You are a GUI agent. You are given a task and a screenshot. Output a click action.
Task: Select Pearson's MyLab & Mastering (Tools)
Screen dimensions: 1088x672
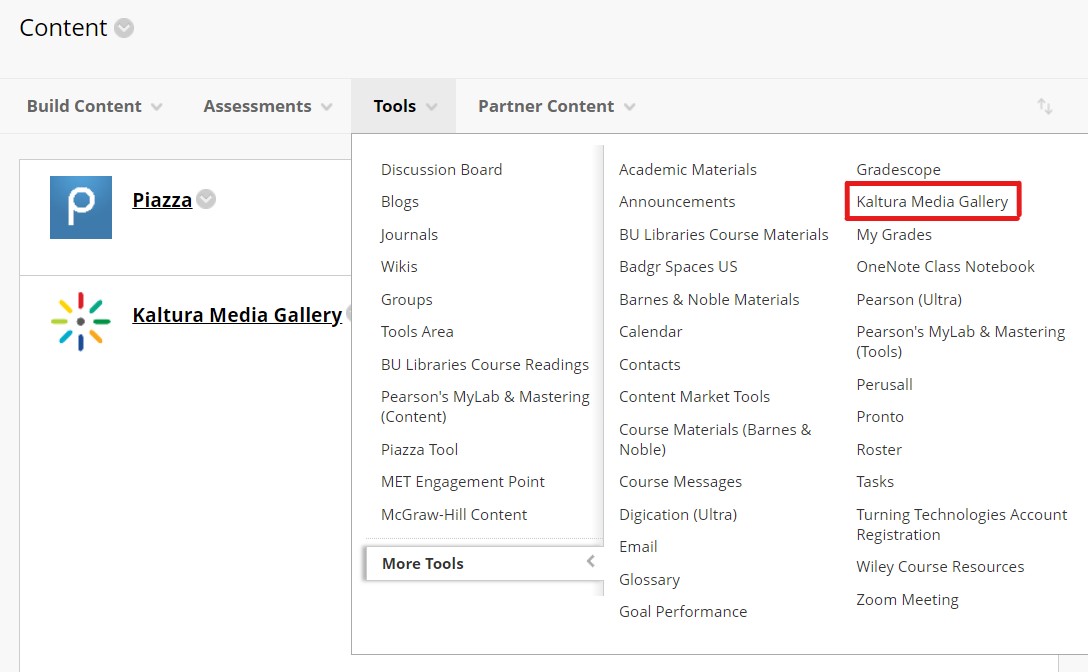(960, 342)
